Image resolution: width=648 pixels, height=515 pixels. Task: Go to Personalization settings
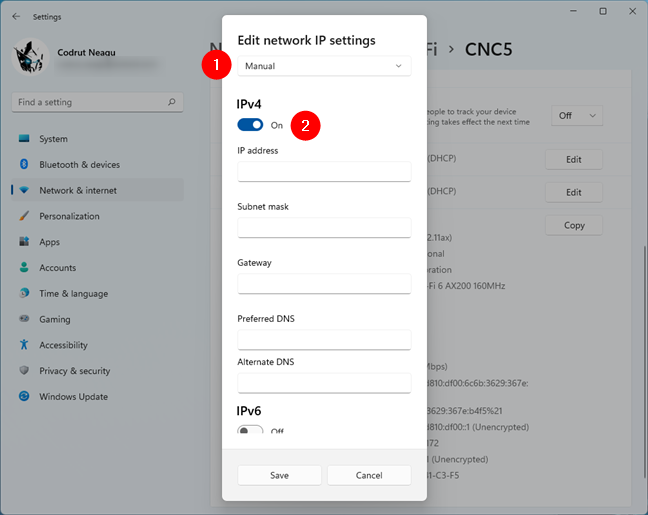click(98, 216)
